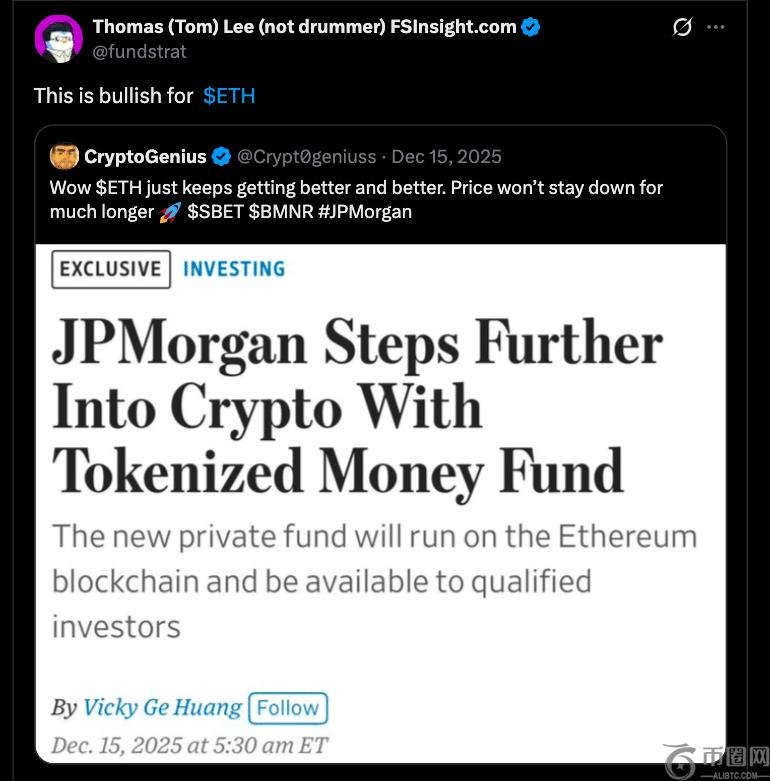Screen dimensions: 770x781
Task: Open the $ETH cashtag link
Action: point(229,96)
